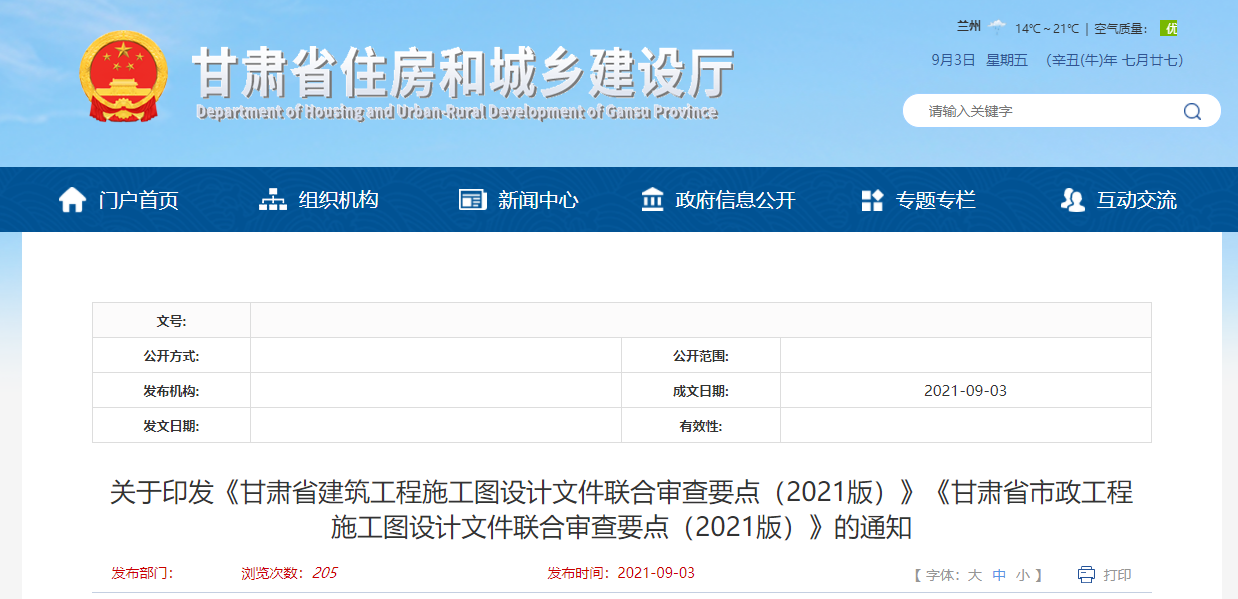The height and width of the screenshot is (599, 1238).
Task: Click the home icon in navigation
Action: pos(72,200)
